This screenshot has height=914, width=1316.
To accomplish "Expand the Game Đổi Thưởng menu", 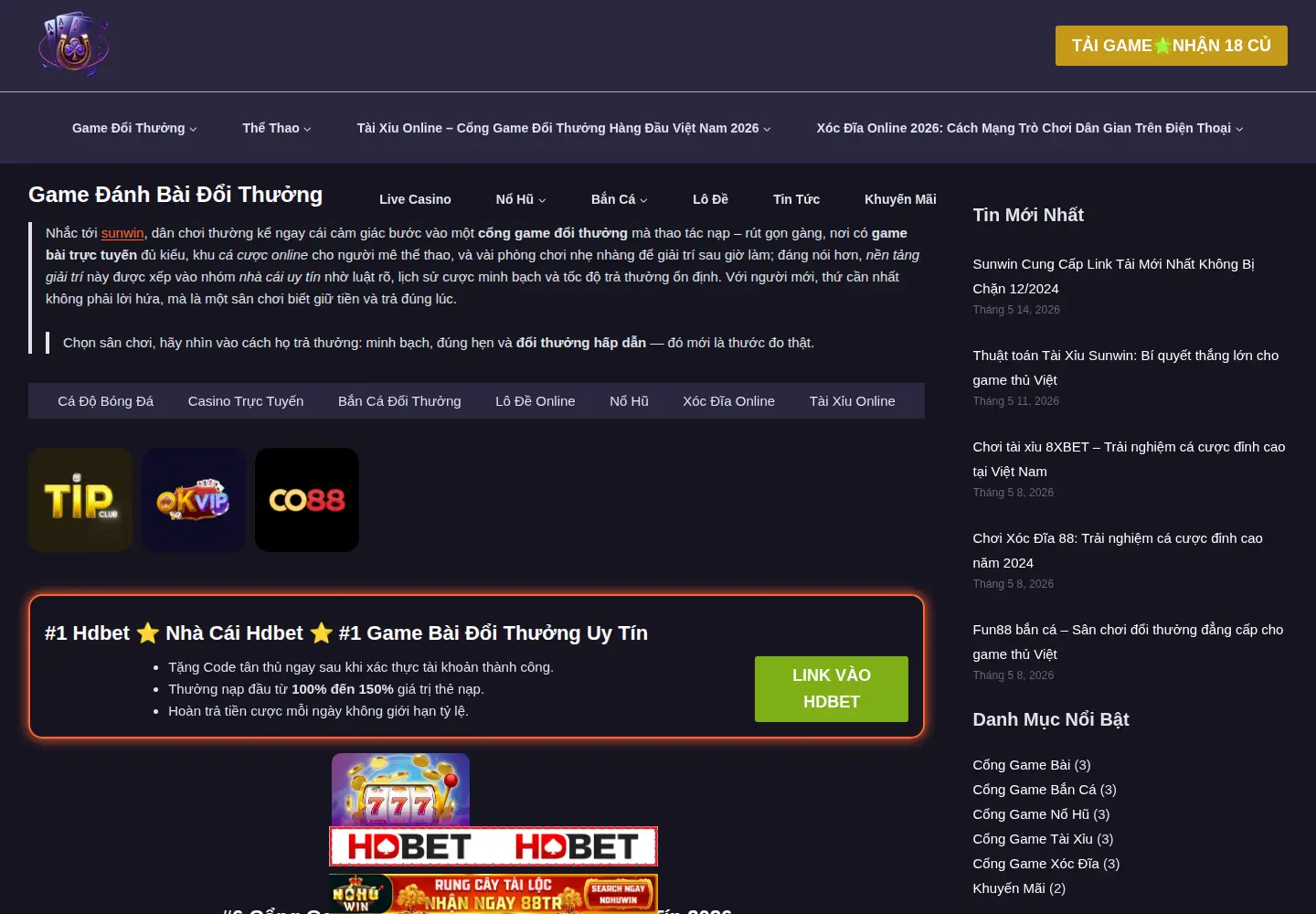I will tap(134, 128).
